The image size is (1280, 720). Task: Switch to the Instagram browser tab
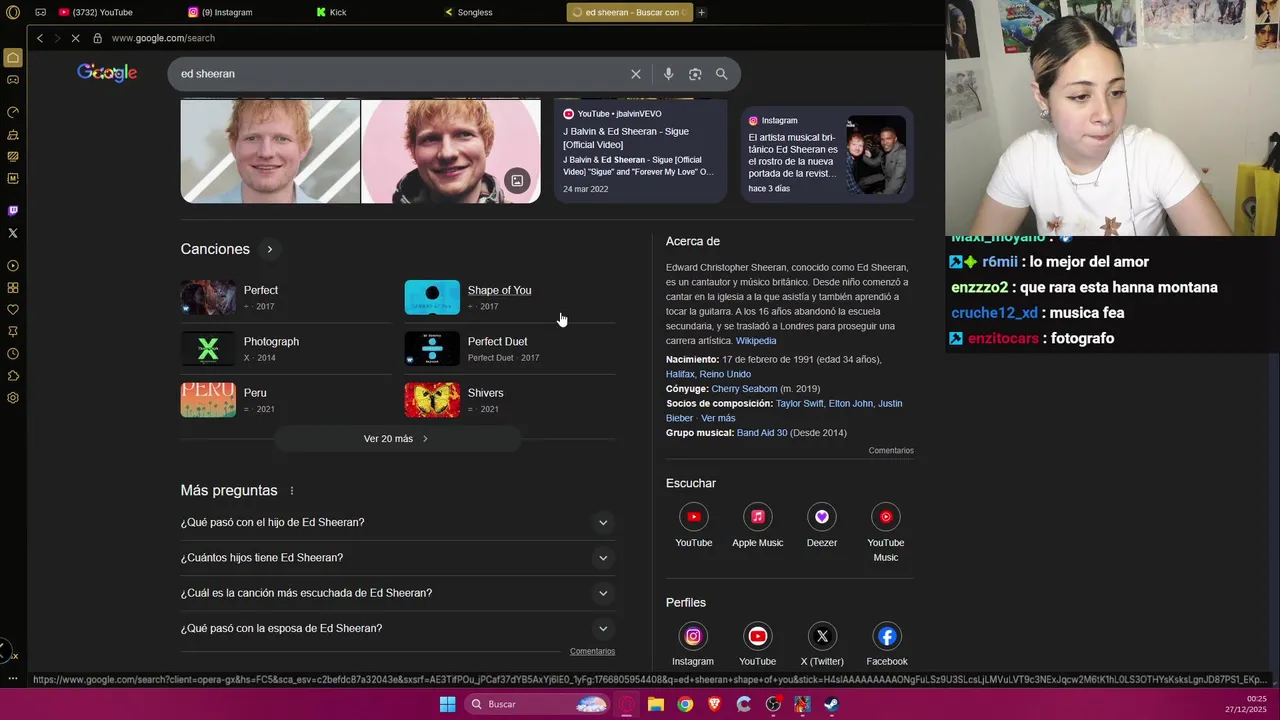click(x=226, y=12)
